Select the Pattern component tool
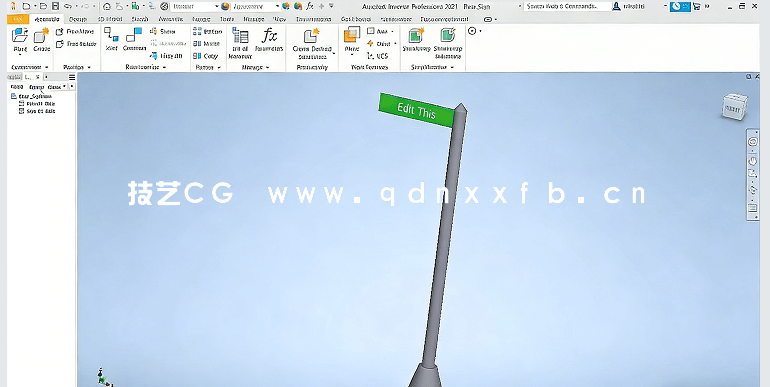The width and height of the screenshot is (770, 387). pos(207,31)
